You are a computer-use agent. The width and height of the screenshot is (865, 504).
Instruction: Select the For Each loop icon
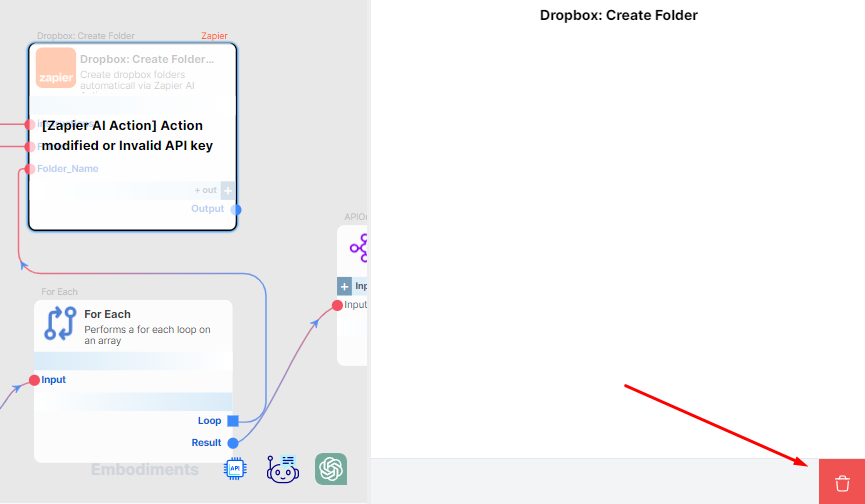pos(60,324)
